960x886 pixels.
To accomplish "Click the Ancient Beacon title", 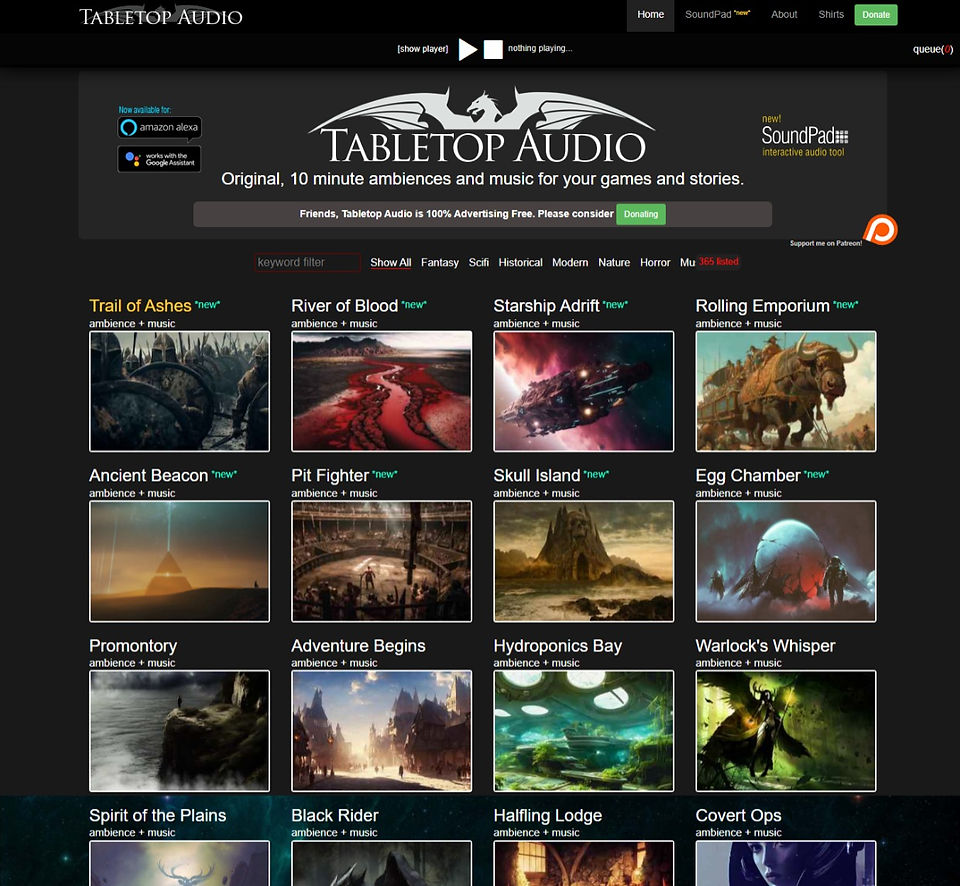I will pyautogui.click(x=149, y=476).
